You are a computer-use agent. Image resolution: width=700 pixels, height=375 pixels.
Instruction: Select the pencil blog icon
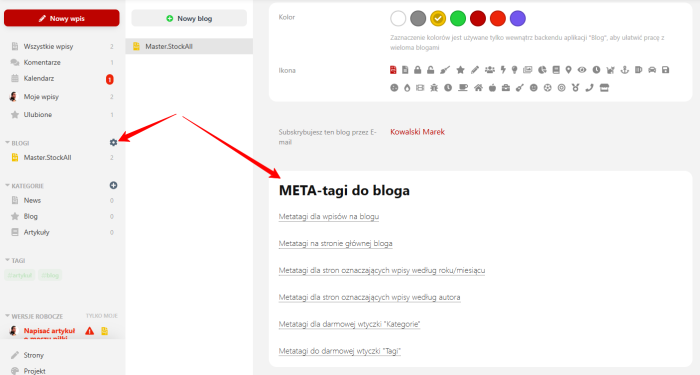(x=475, y=70)
